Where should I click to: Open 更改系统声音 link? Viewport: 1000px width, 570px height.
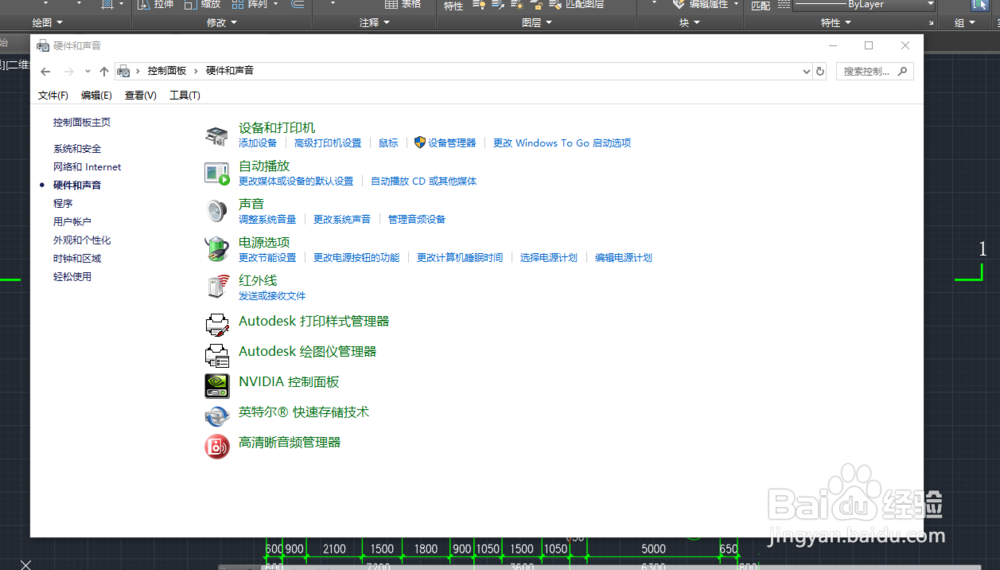pos(342,219)
